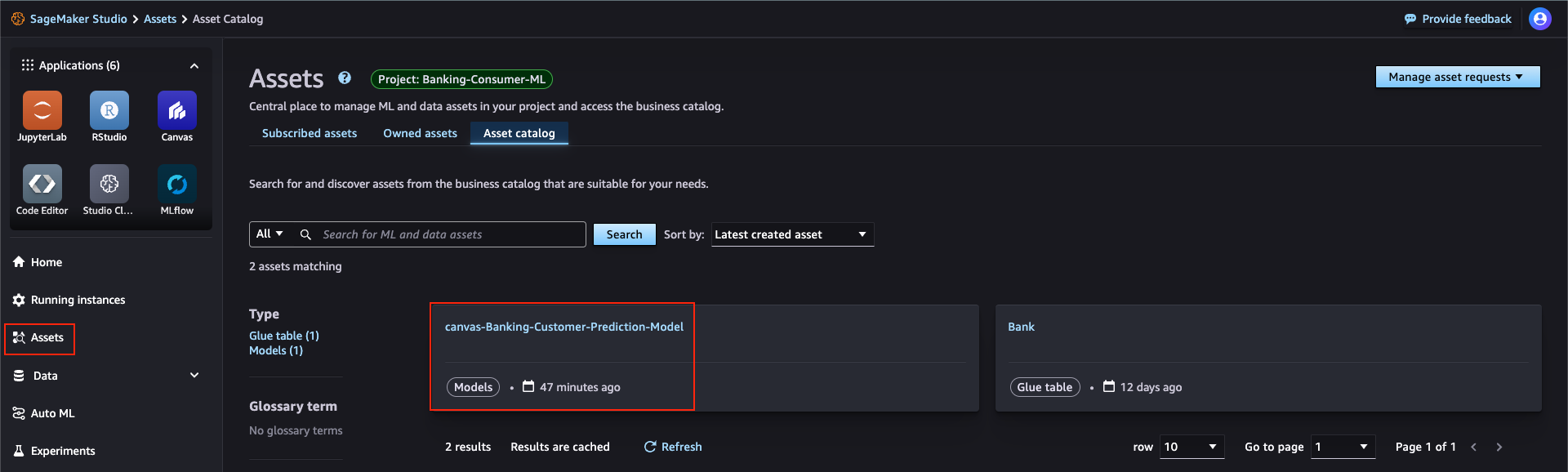Open the row count dropdown showing 10
The width and height of the screenshot is (1568, 472).
[1192, 447]
